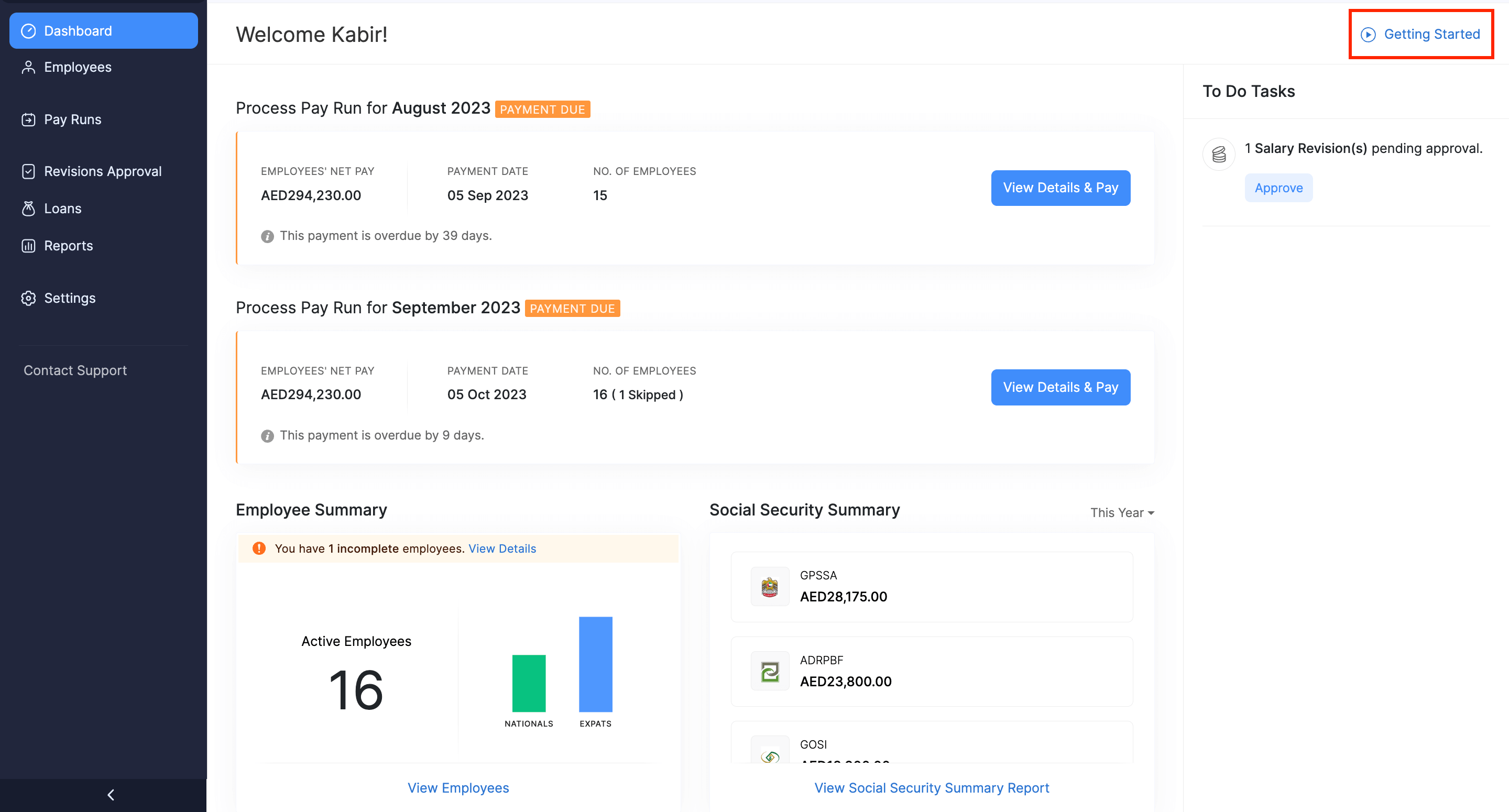Click the Settings gear icon
1509x812 pixels.
click(28, 298)
